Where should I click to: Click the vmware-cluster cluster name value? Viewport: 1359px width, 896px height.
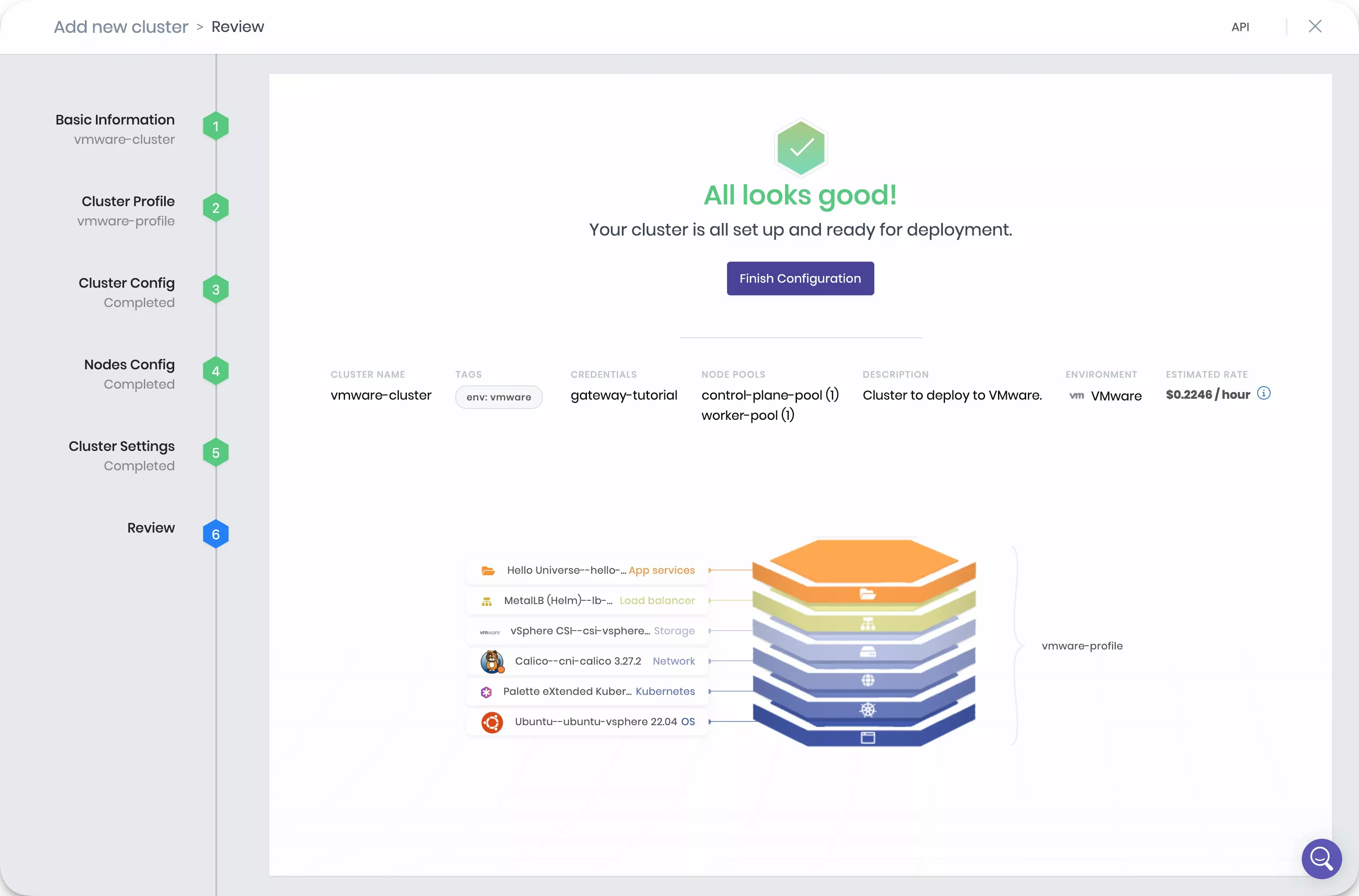tap(381, 395)
